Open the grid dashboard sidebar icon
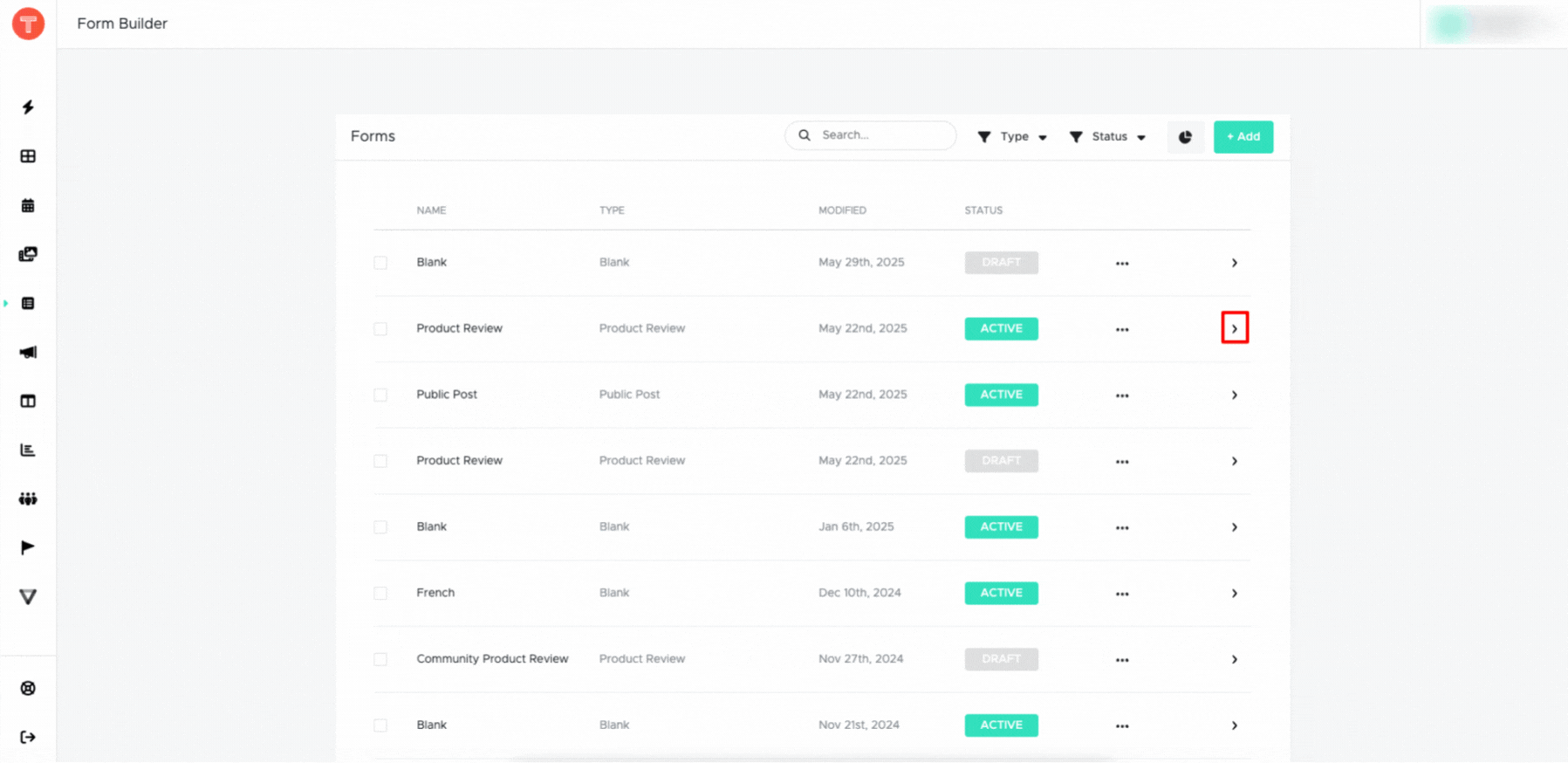The width and height of the screenshot is (1568, 763). [x=28, y=156]
